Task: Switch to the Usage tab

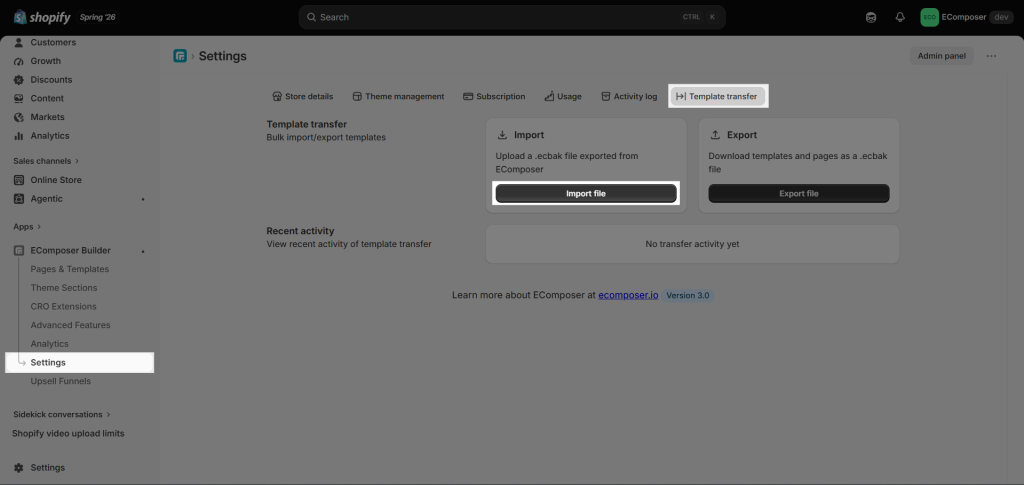Action: (563, 97)
